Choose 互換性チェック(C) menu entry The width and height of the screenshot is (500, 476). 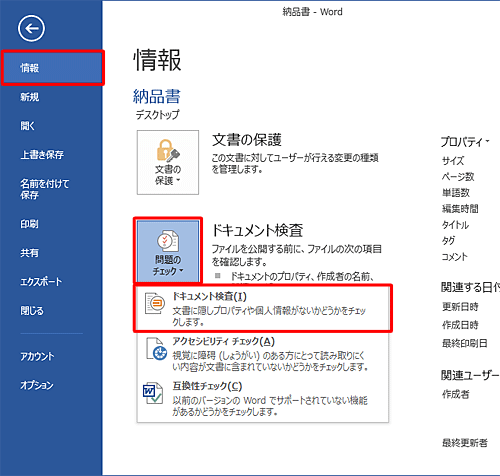(x=263, y=399)
